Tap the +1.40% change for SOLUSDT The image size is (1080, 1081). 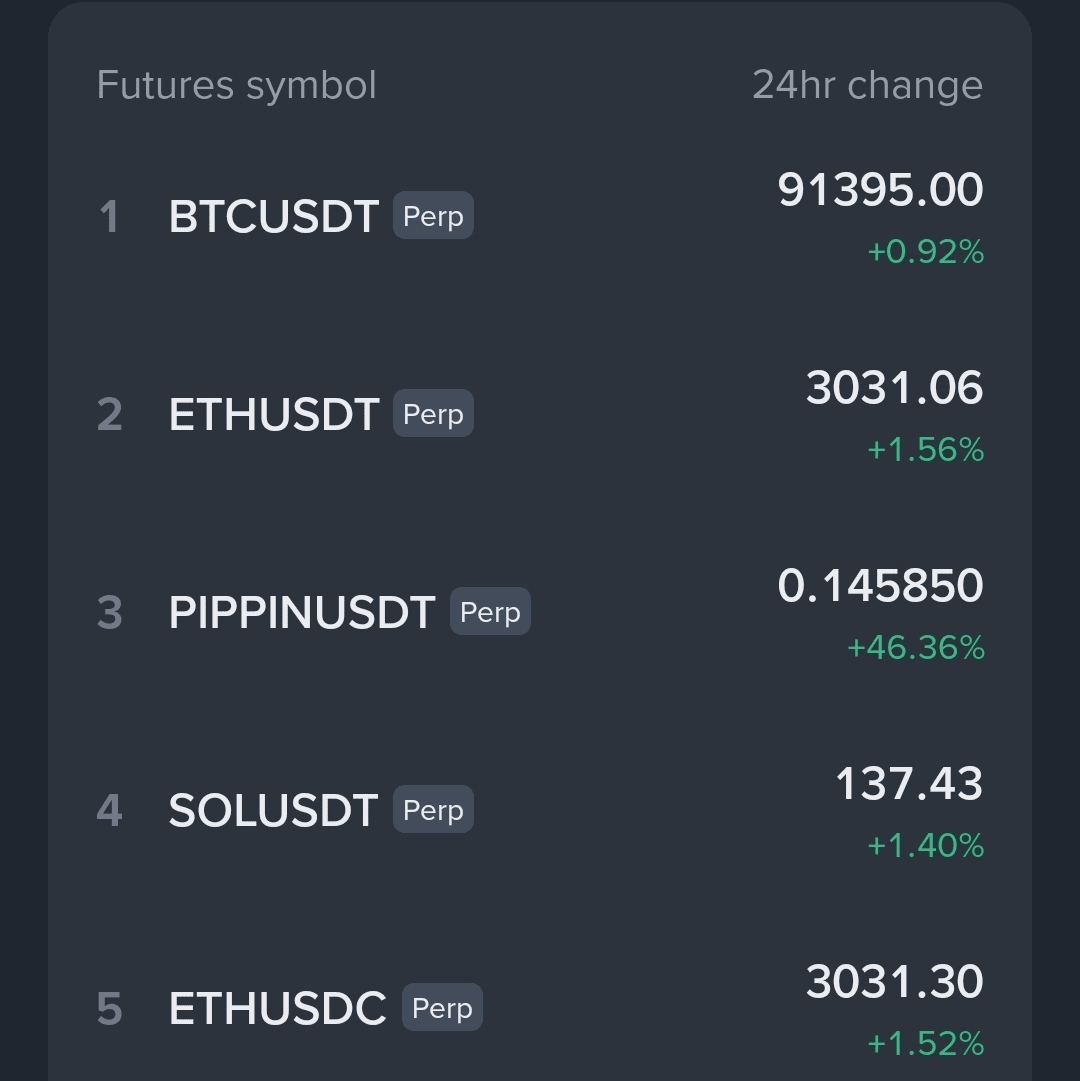[925, 846]
